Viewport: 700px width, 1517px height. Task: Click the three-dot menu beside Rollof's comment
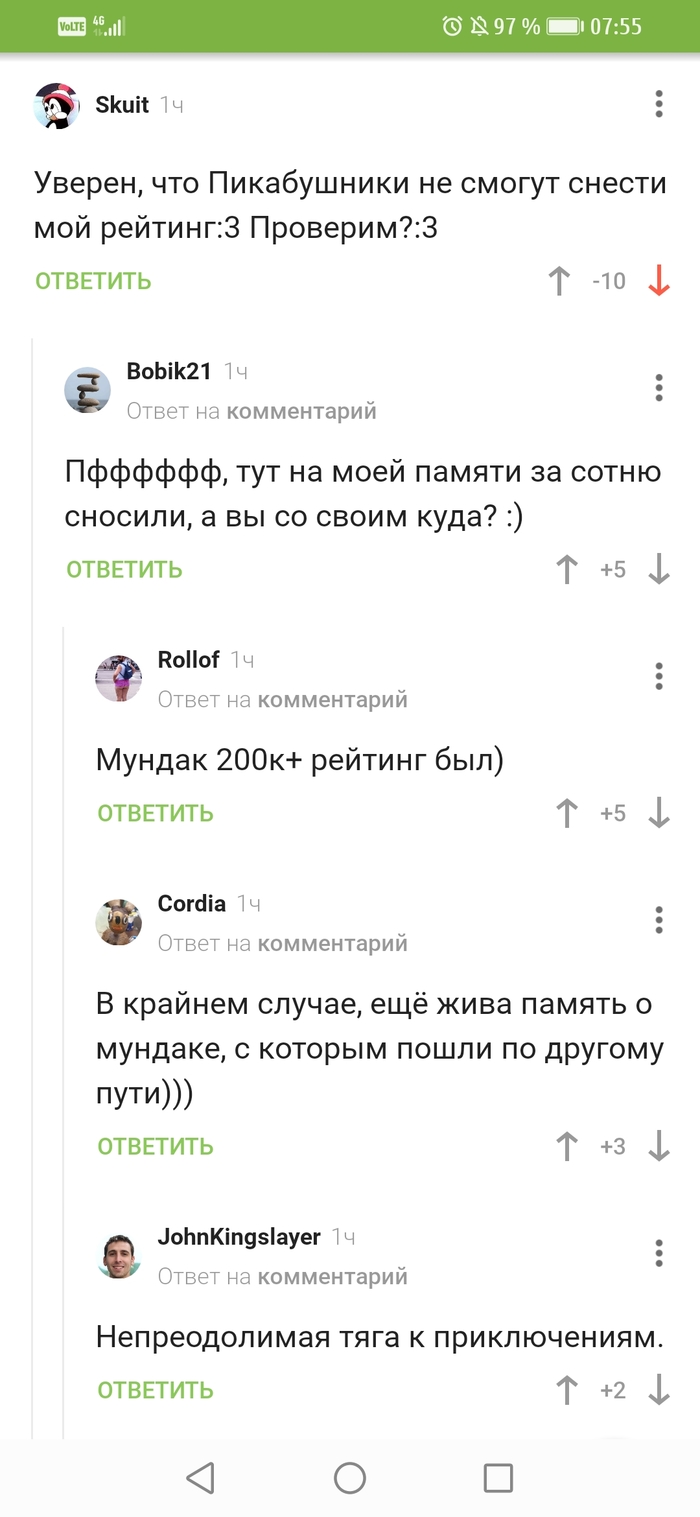click(x=658, y=676)
